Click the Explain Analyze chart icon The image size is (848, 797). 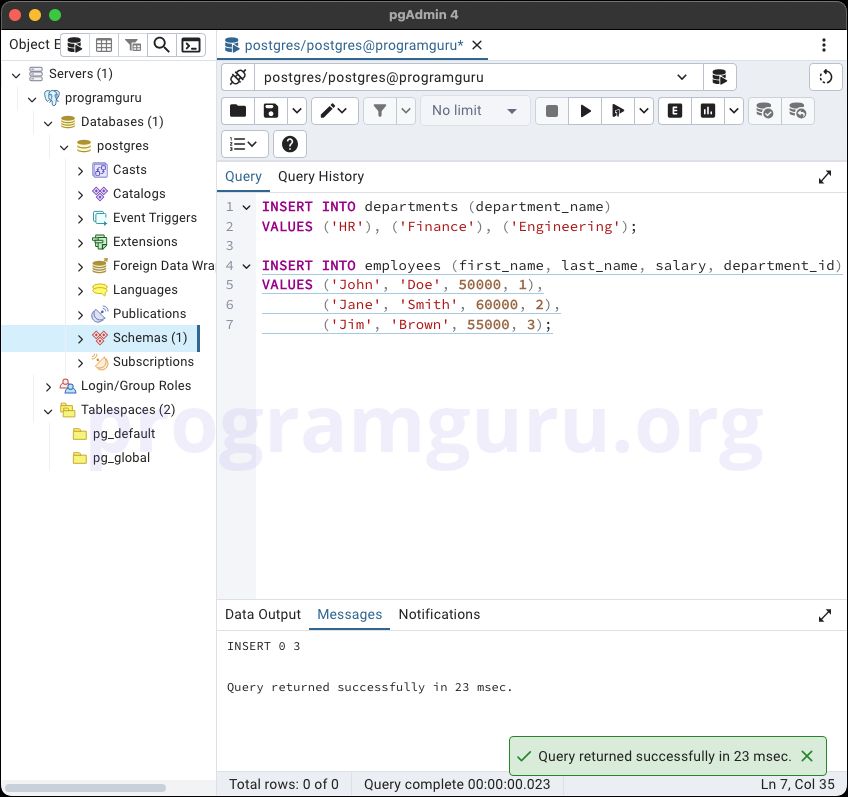(707, 111)
